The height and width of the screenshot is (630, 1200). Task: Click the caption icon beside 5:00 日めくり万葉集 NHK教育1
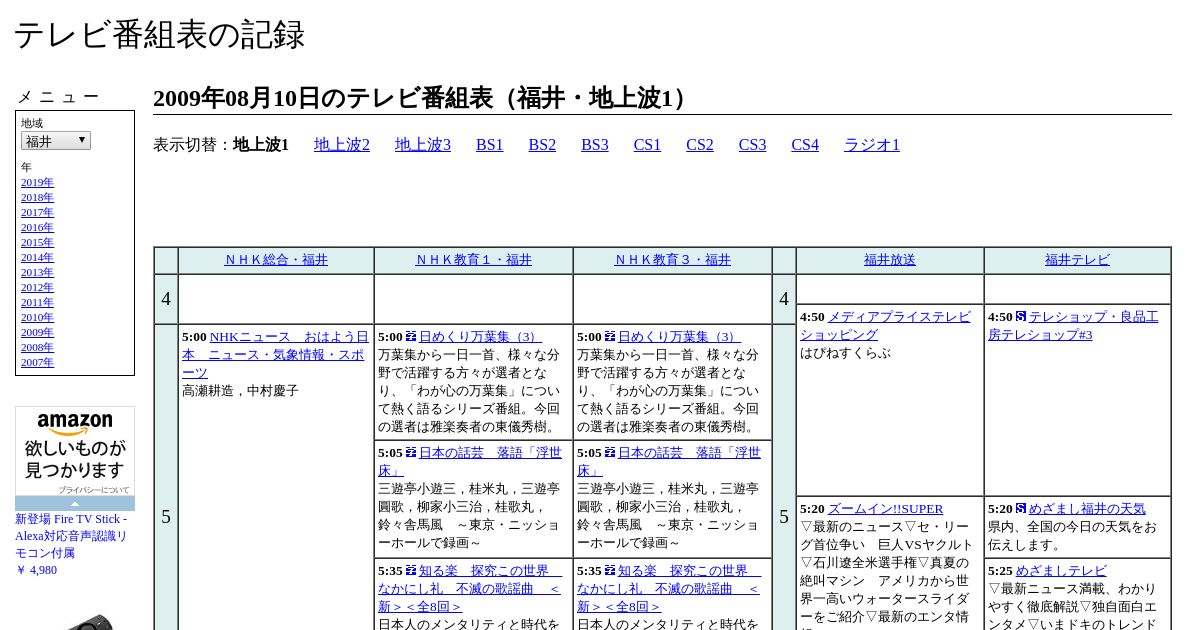(411, 337)
